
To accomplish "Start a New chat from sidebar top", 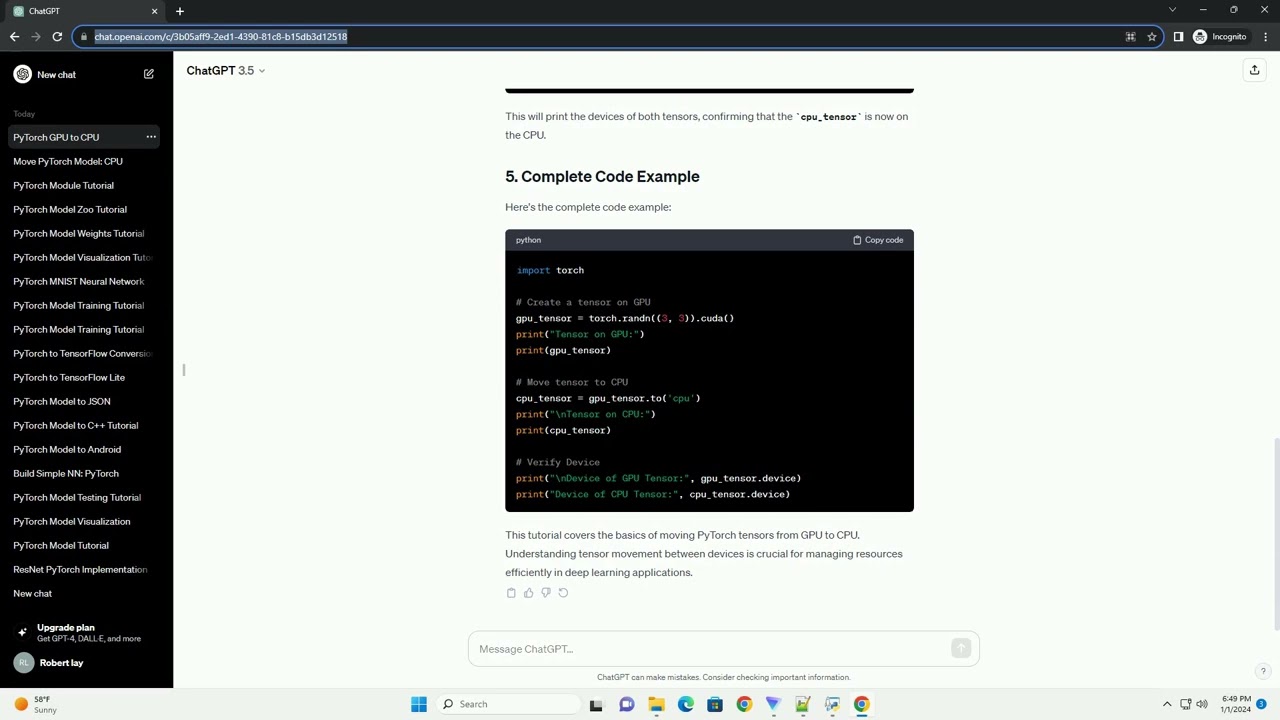I will [84, 74].
